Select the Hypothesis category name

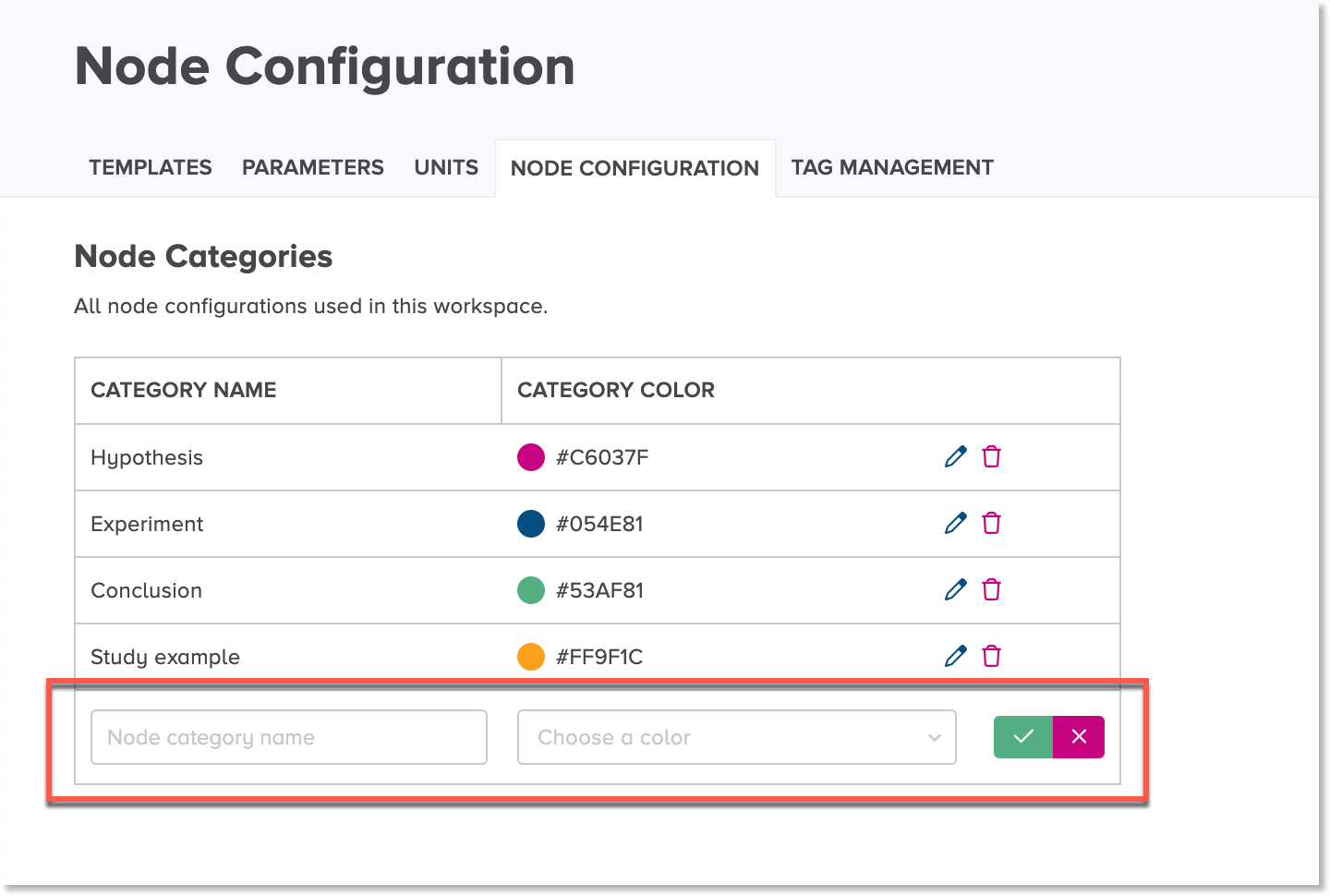tap(147, 458)
